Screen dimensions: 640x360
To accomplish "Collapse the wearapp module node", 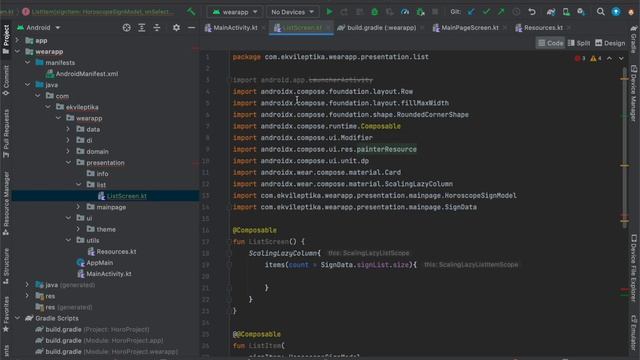I will pos(18,51).
